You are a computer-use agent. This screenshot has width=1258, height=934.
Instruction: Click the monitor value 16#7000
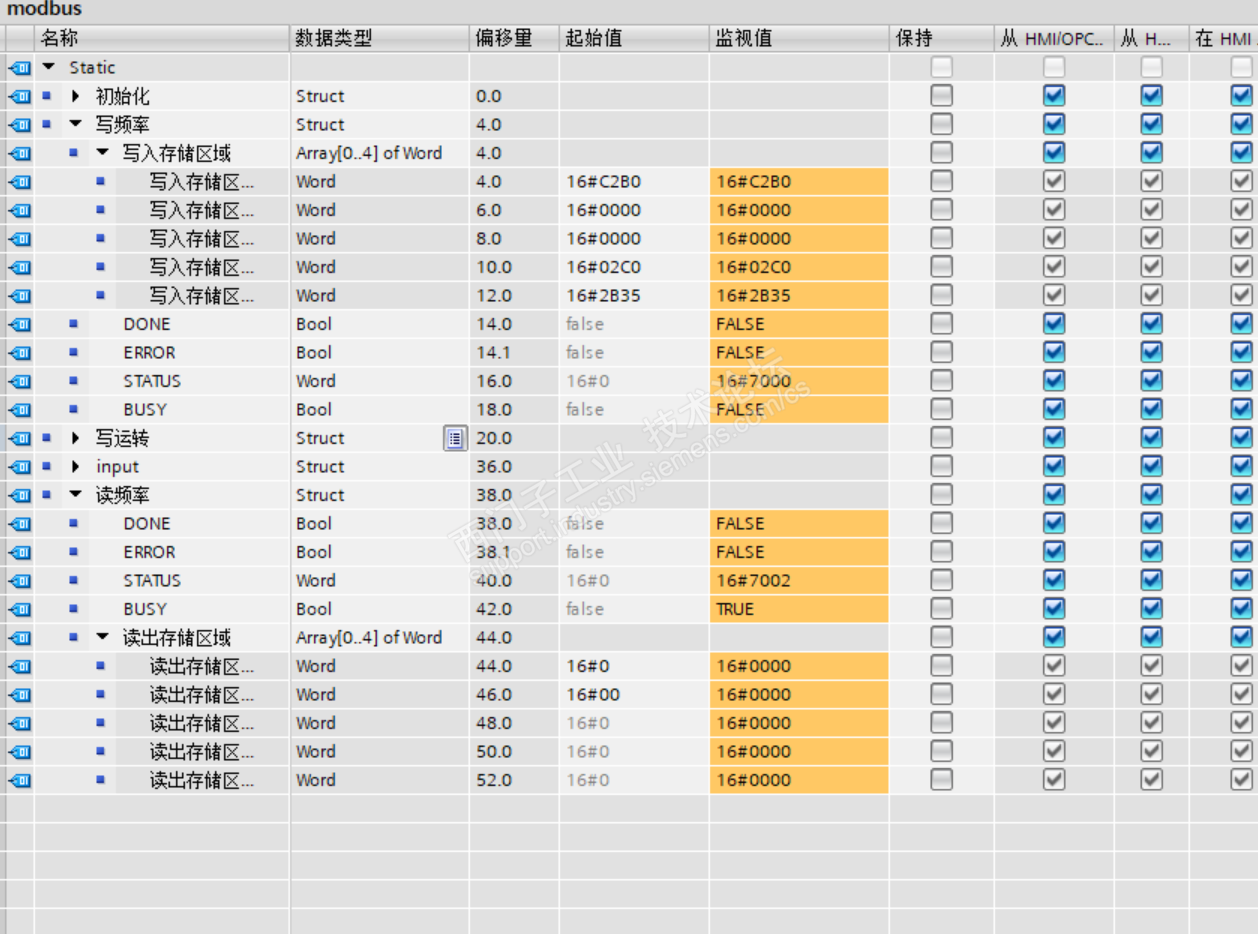[799, 381]
